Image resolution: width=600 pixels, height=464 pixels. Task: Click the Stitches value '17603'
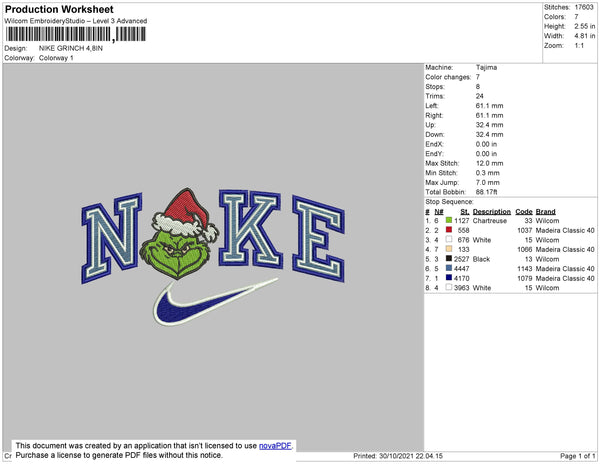pos(584,7)
